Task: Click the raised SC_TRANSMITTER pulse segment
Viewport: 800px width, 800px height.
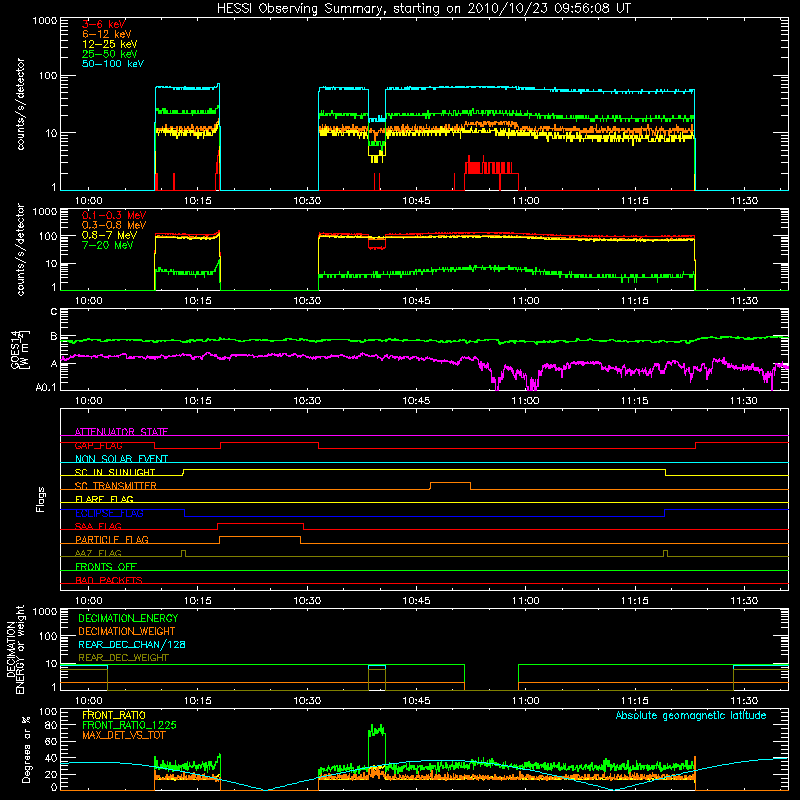Action: [451, 483]
